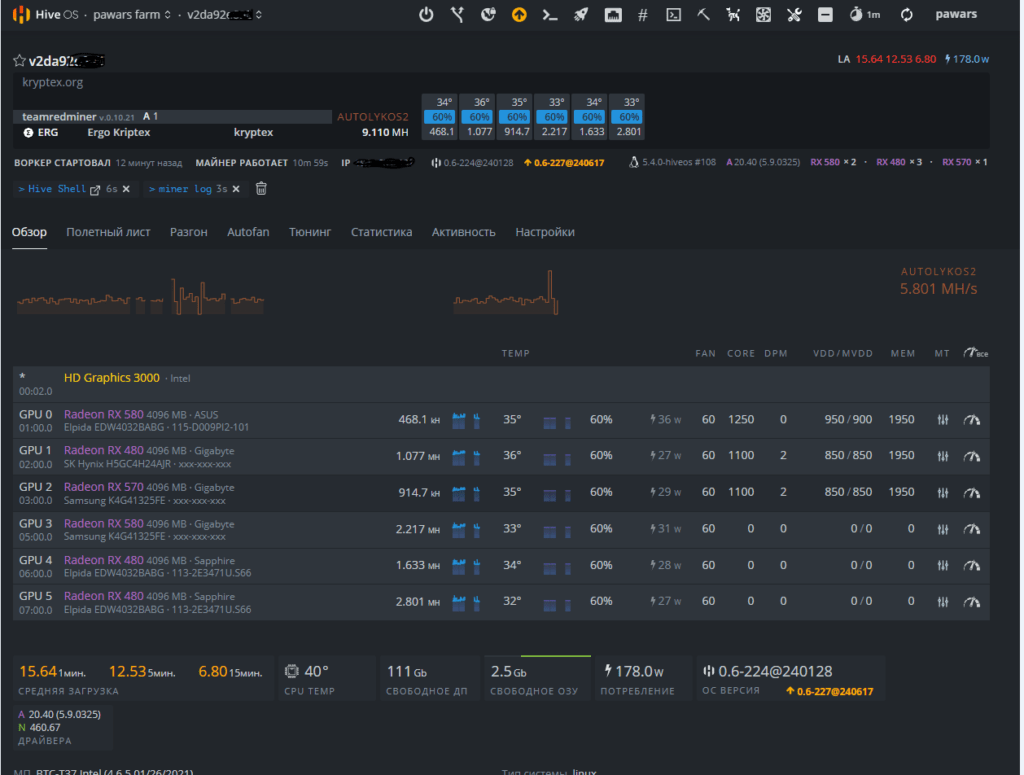1024x775 pixels.
Task: Toggle the 1m auto-refresh timer
Action: point(864,15)
